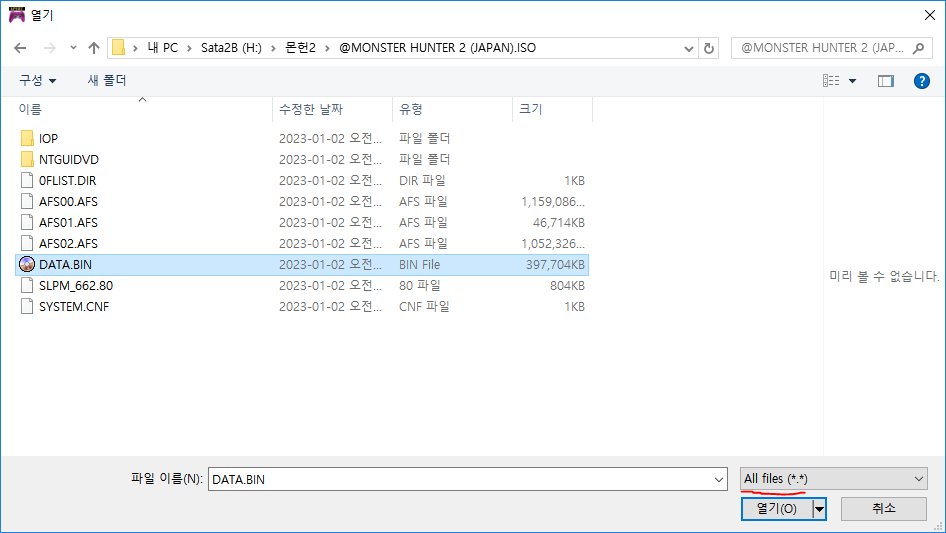Viewport: 946px width, 533px height.
Task: Click @MONSTER HUNTER 2 (JAPAN).ISO breadcrumb
Action: click(437, 48)
